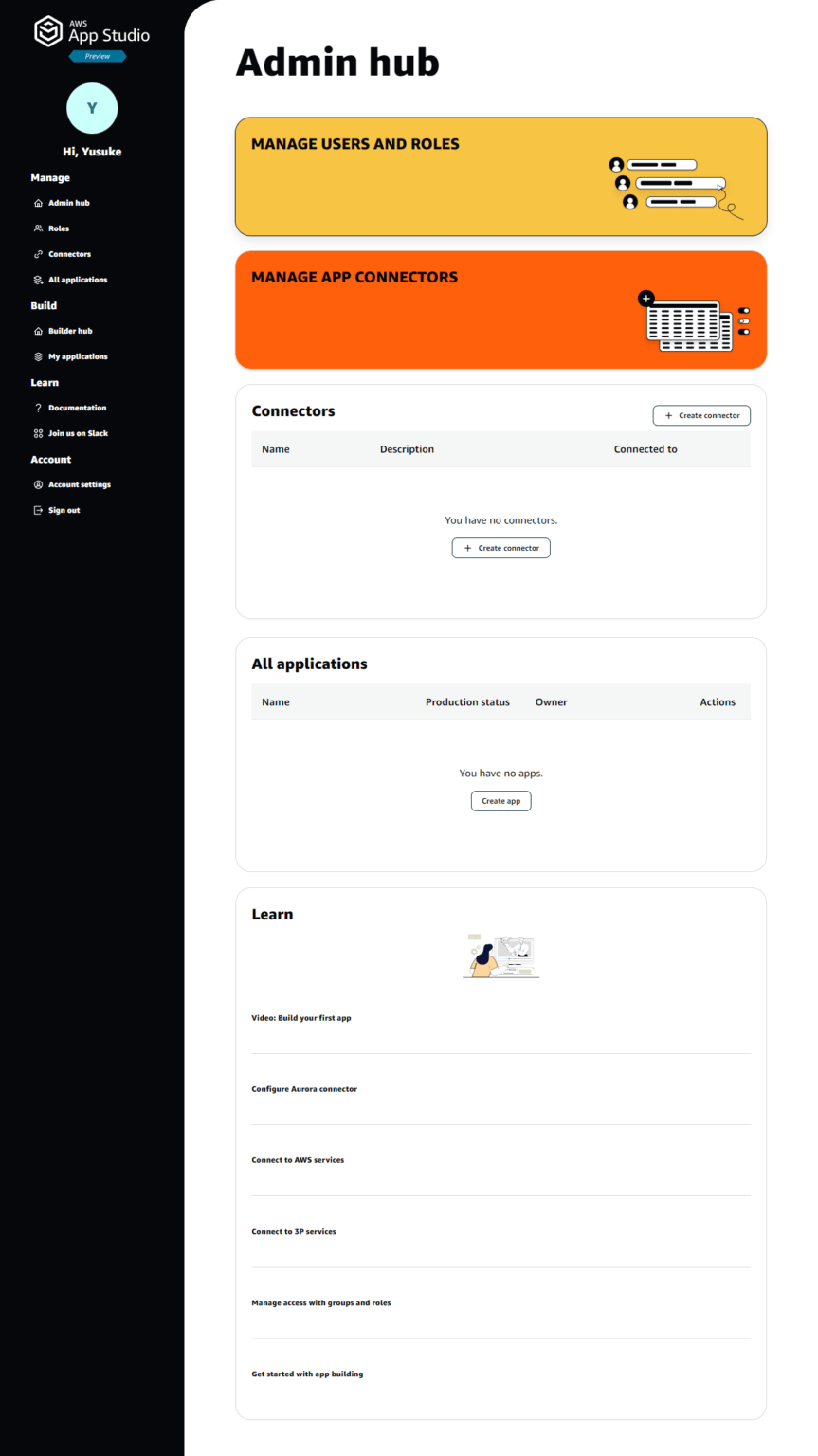Open the Roles page from the sidebar
Image resolution: width=818 pixels, height=1456 pixels.
click(x=59, y=227)
